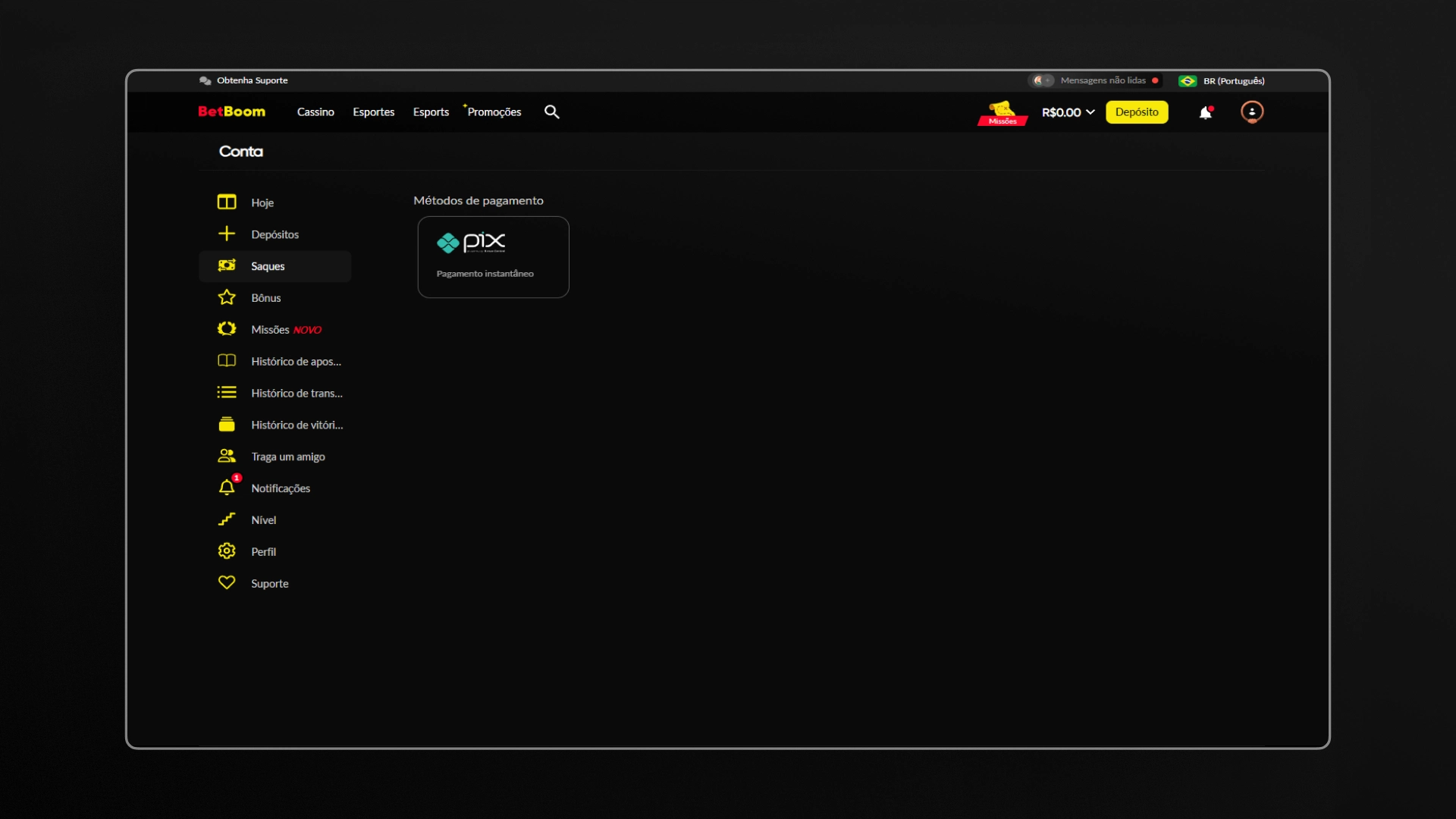Open the BR (Português) language selector

[1222, 80]
